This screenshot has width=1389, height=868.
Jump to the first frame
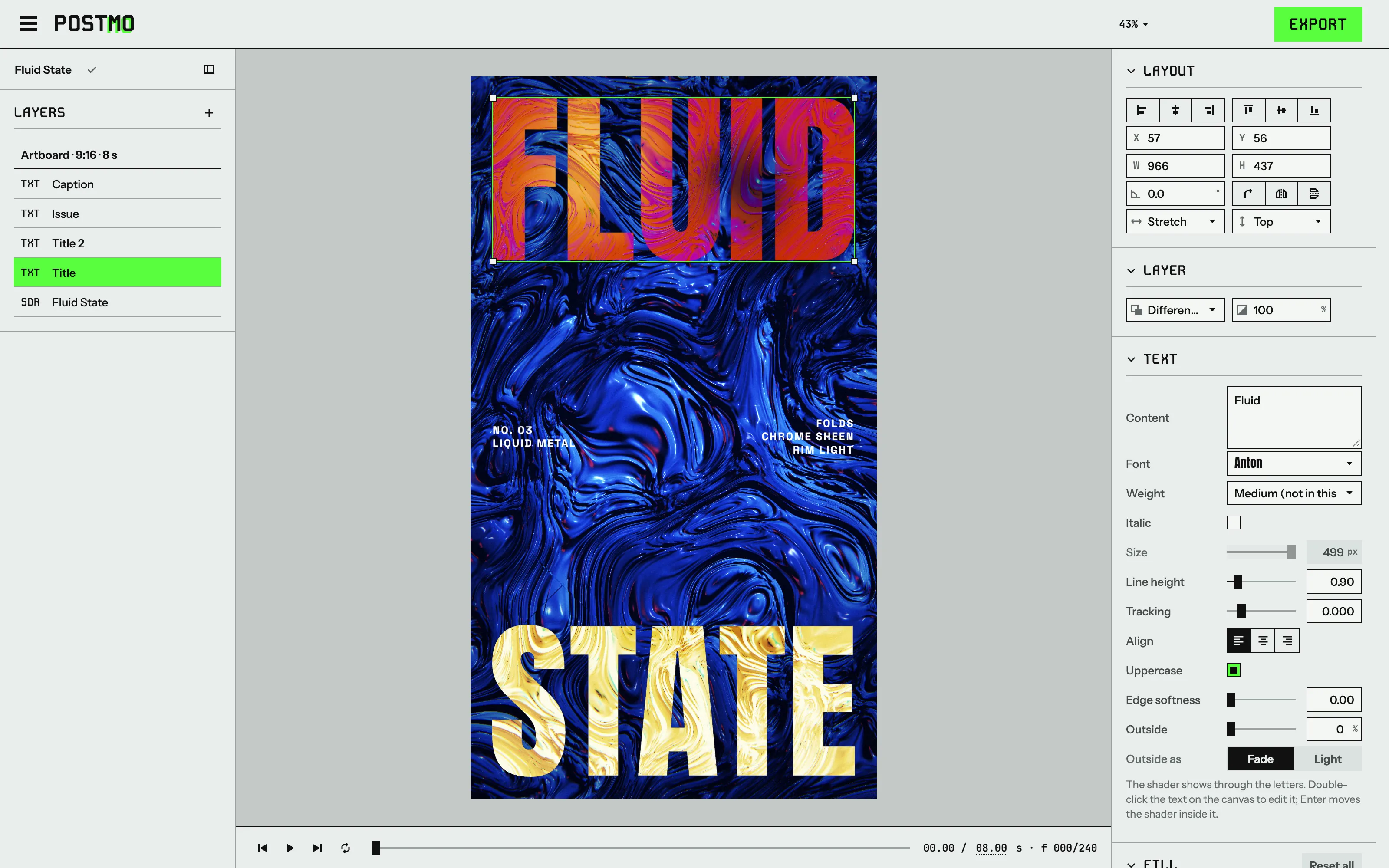point(262,848)
